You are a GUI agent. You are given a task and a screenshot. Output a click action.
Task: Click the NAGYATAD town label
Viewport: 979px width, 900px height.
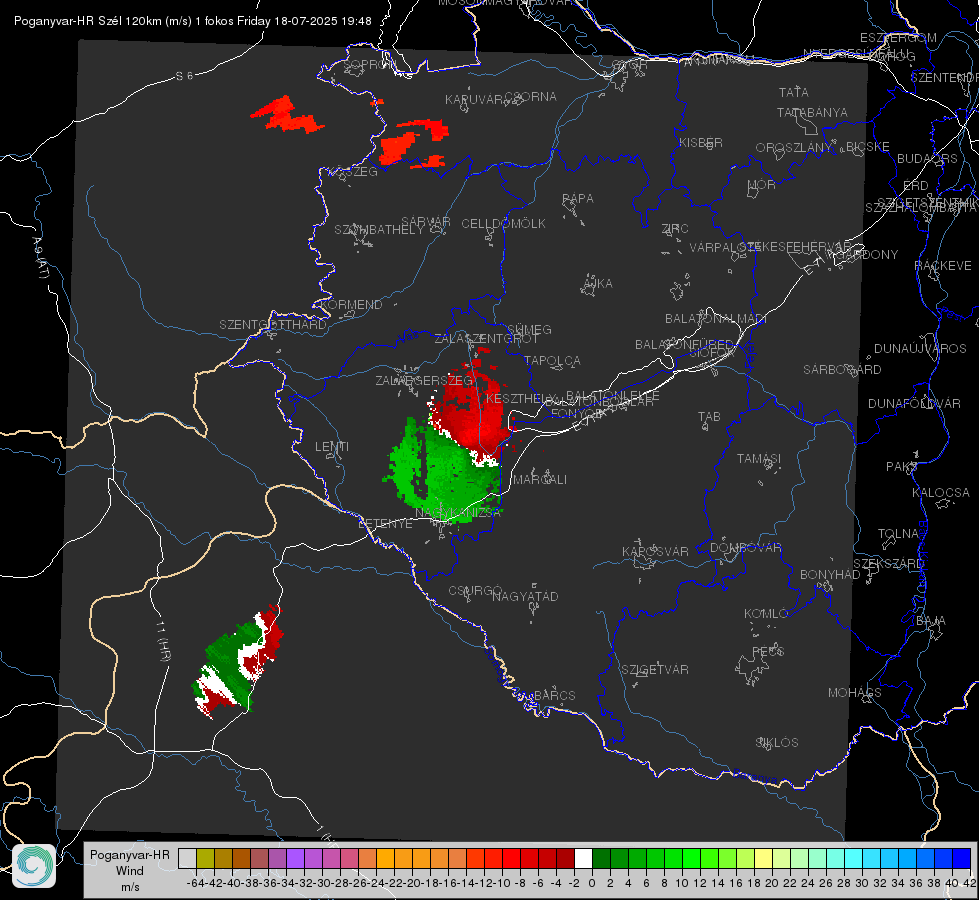click(x=525, y=596)
